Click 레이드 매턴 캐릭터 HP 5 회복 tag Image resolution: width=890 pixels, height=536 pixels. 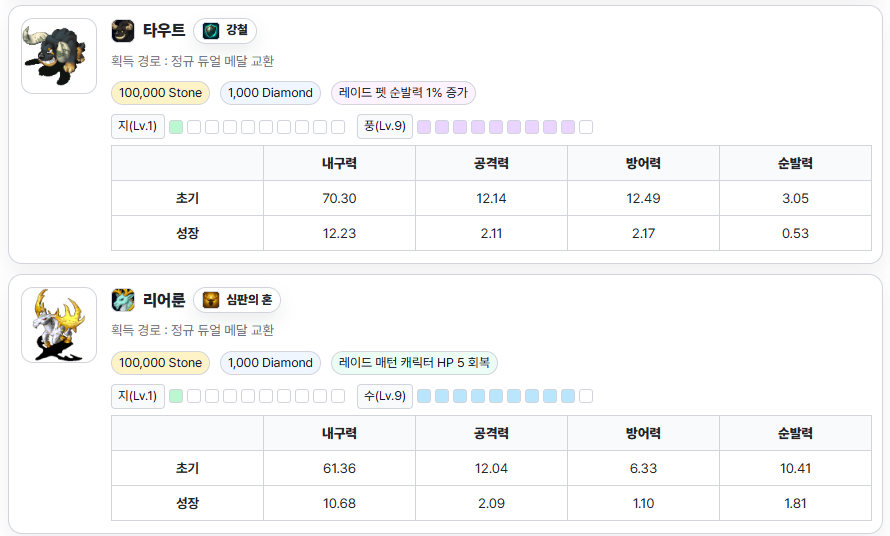click(x=414, y=363)
